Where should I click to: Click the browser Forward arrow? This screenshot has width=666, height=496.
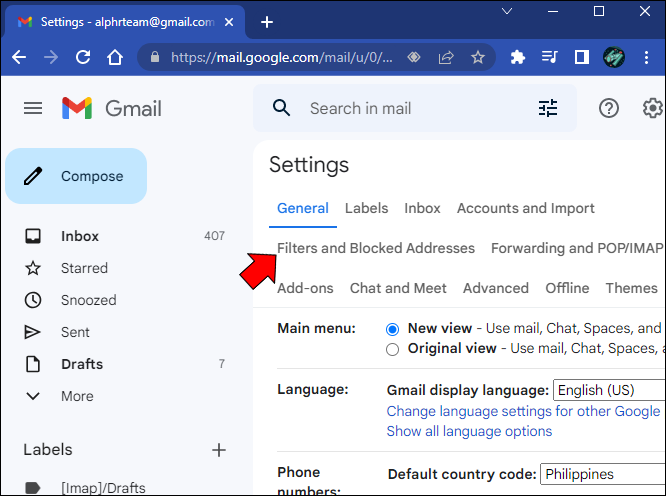coord(51,57)
